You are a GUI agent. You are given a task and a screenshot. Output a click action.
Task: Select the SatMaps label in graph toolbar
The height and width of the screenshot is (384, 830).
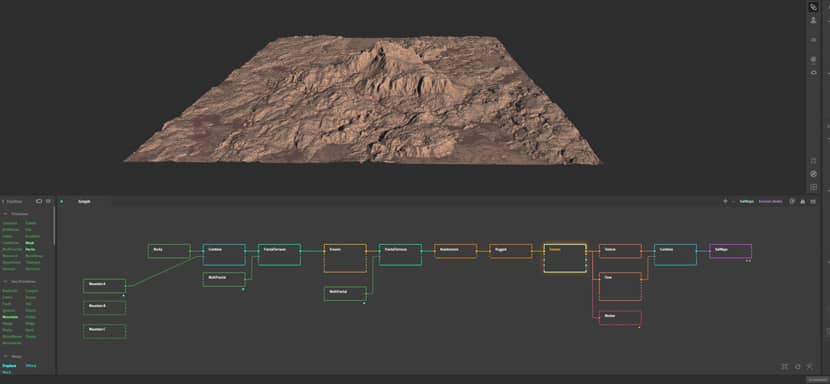746,201
